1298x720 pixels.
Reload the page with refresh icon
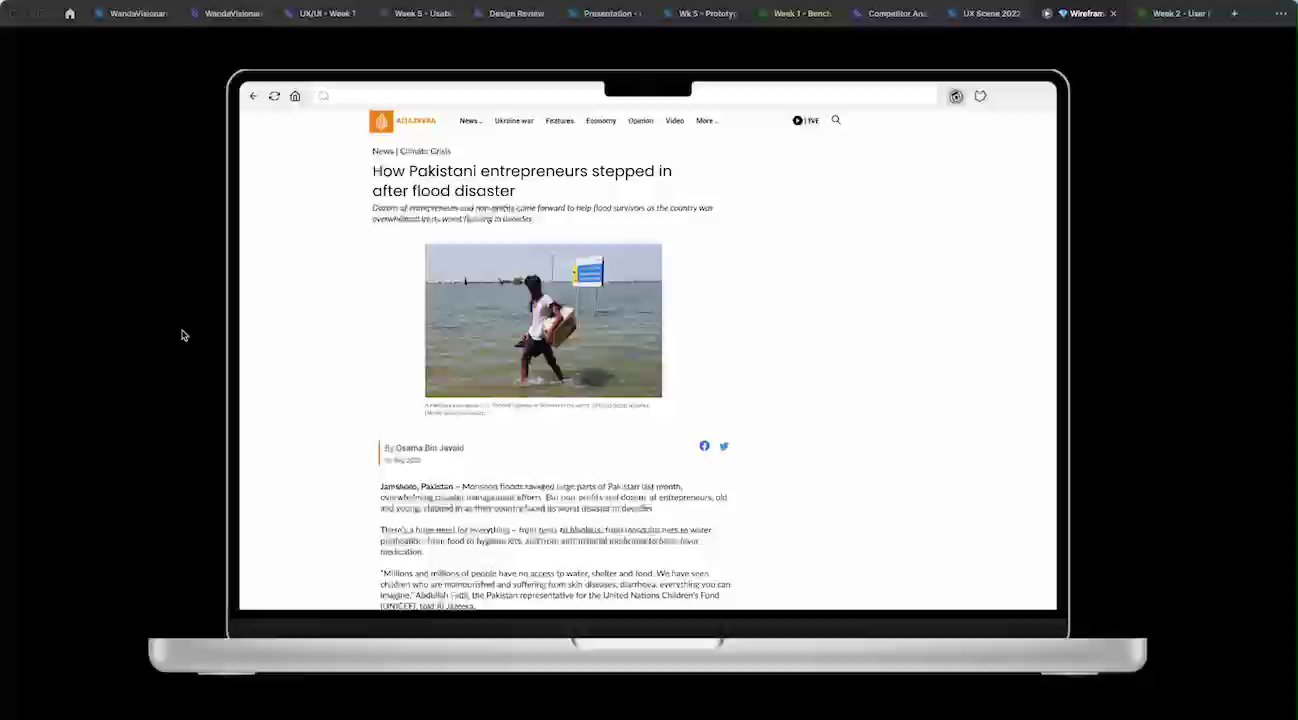pos(274,96)
